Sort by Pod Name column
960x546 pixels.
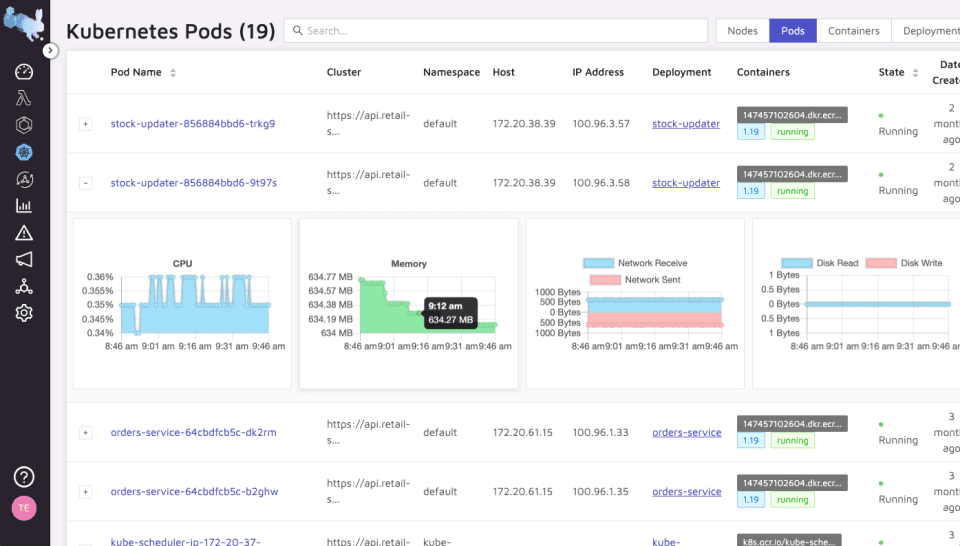pyautogui.click(x=173, y=73)
